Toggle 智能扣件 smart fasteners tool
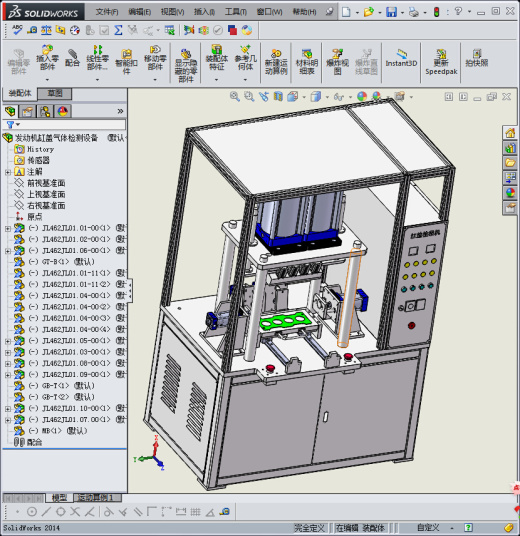Viewport: 520px width, 536px height. coord(126,62)
